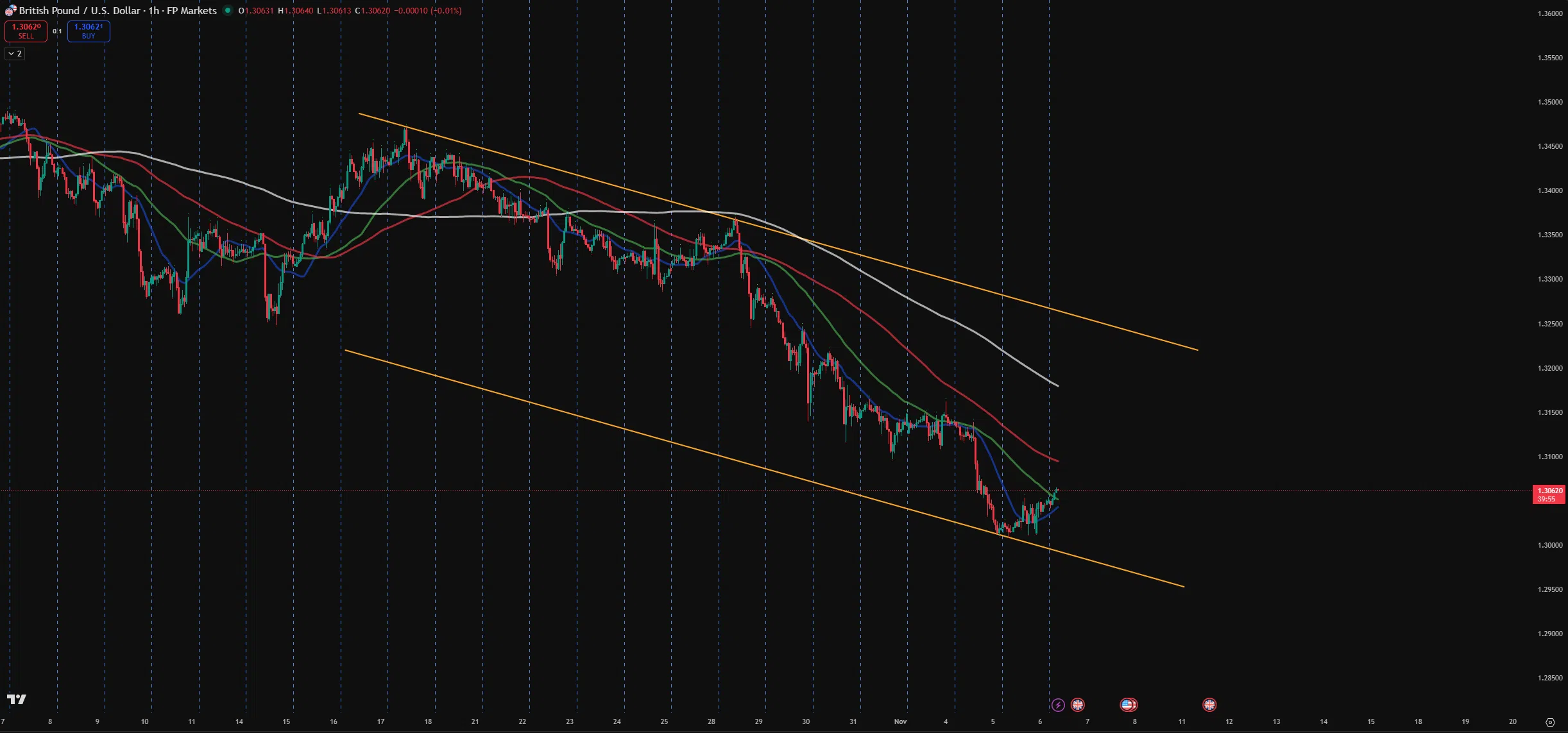Screen dimensions: 1568x733
Task: Click the 1.30000 level on price scale
Action: click(1549, 545)
